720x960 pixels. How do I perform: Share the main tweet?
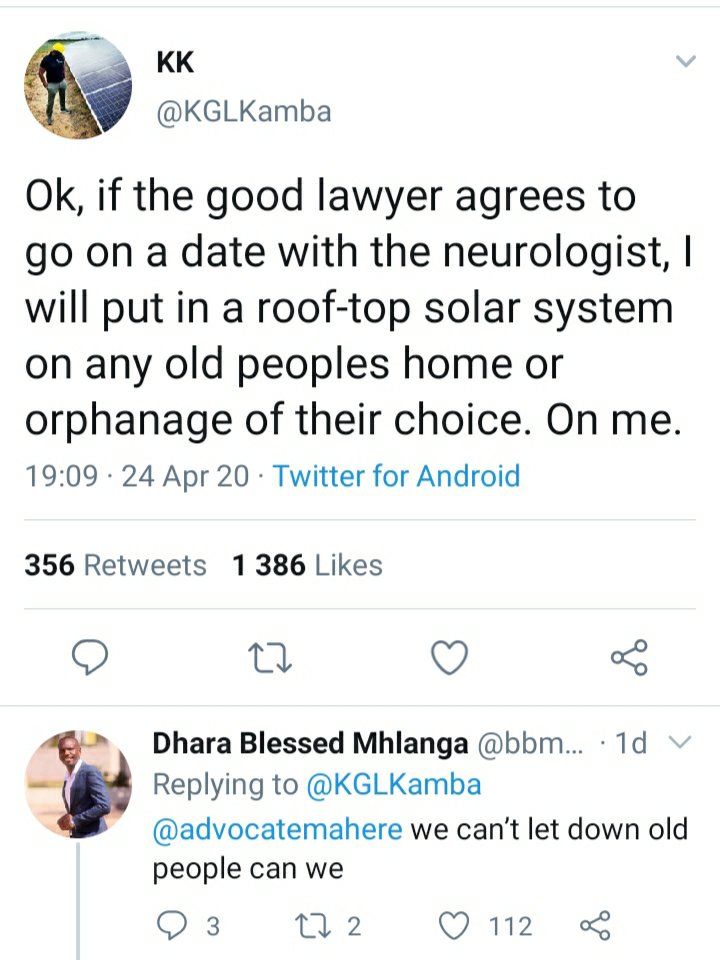[629, 657]
